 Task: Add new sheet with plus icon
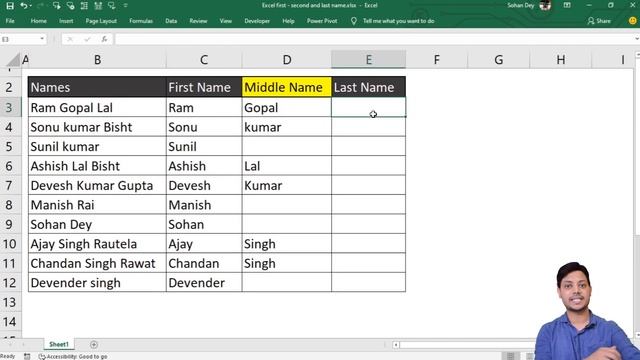94,345
